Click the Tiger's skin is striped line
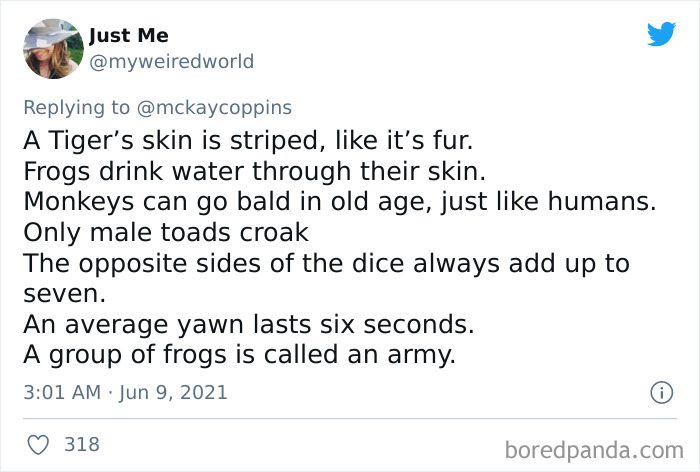Viewport: 700px width, 472px height. pyautogui.click(x=240, y=137)
